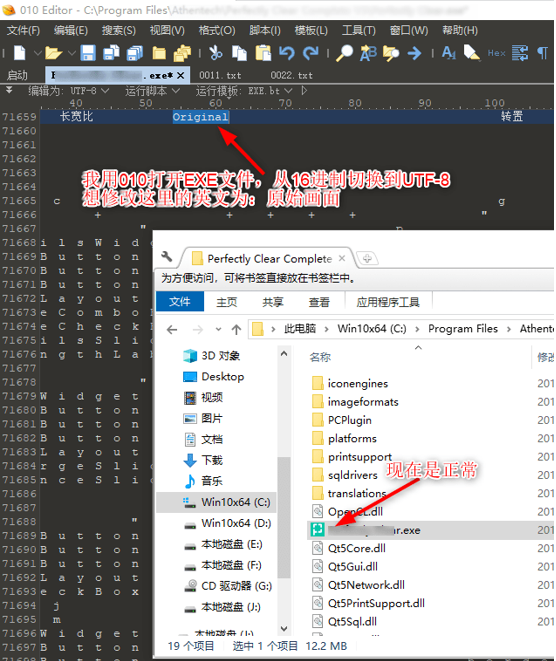Viewport: 556px width, 661px height.
Task: Close the .exe file tab
Action: click(180, 75)
